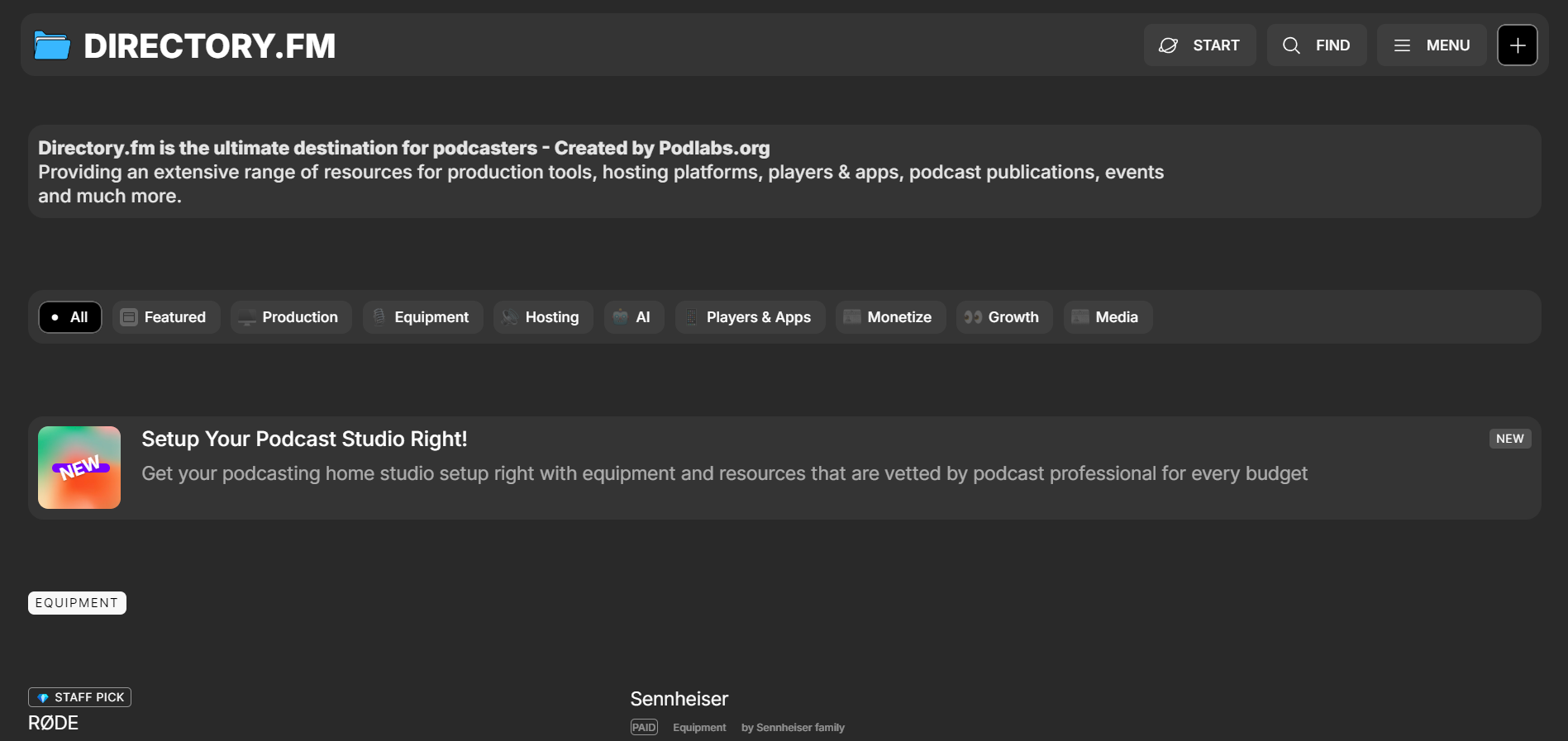The image size is (1568, 741).
Task: Open the FIND search button
Action: pos(1316,45)
